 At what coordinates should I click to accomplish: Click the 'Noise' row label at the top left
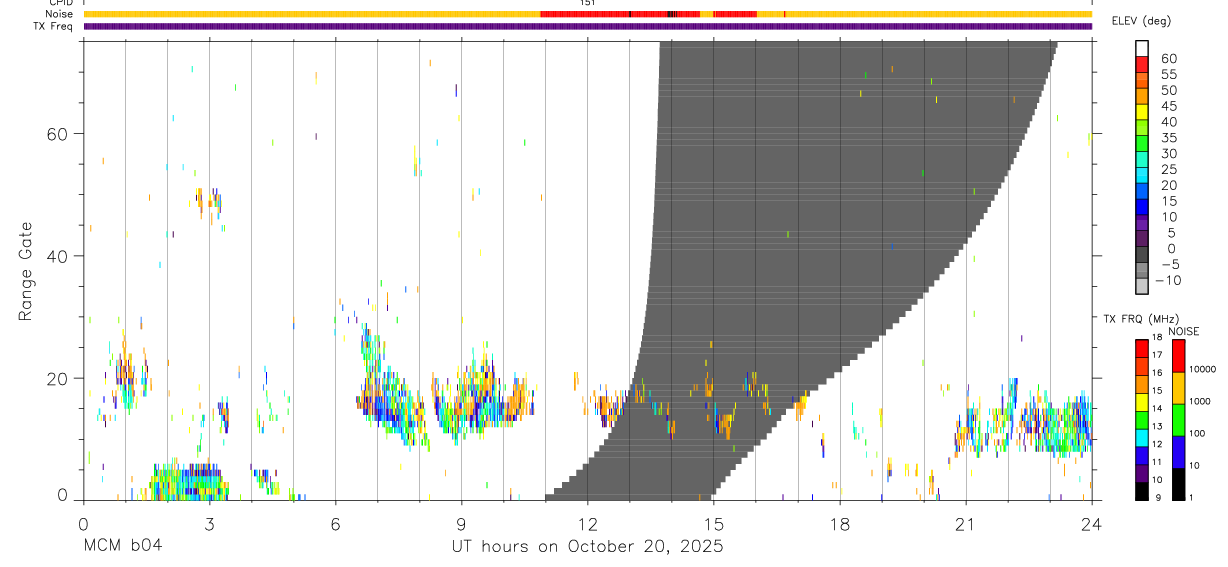pos(59,14)
